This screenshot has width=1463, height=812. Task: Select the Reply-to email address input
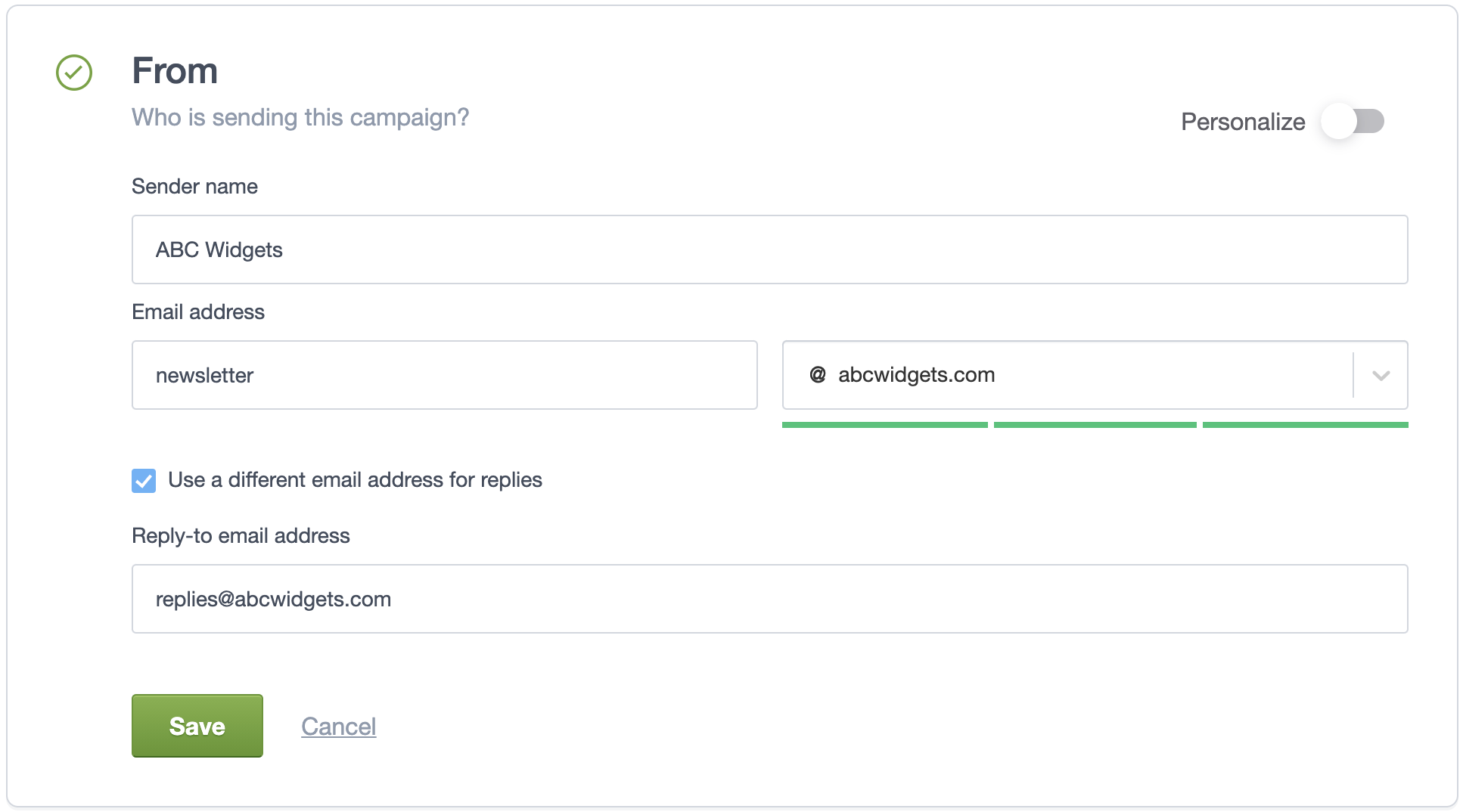point(769,599)
